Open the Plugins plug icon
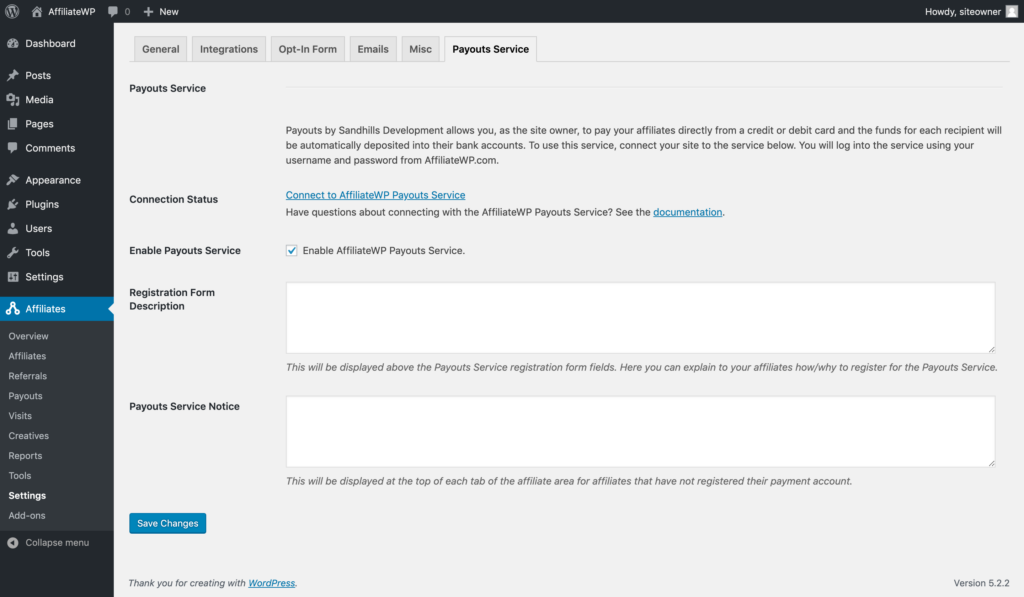Viewport: 1024px width, 597px height. (x=12, y=204)
